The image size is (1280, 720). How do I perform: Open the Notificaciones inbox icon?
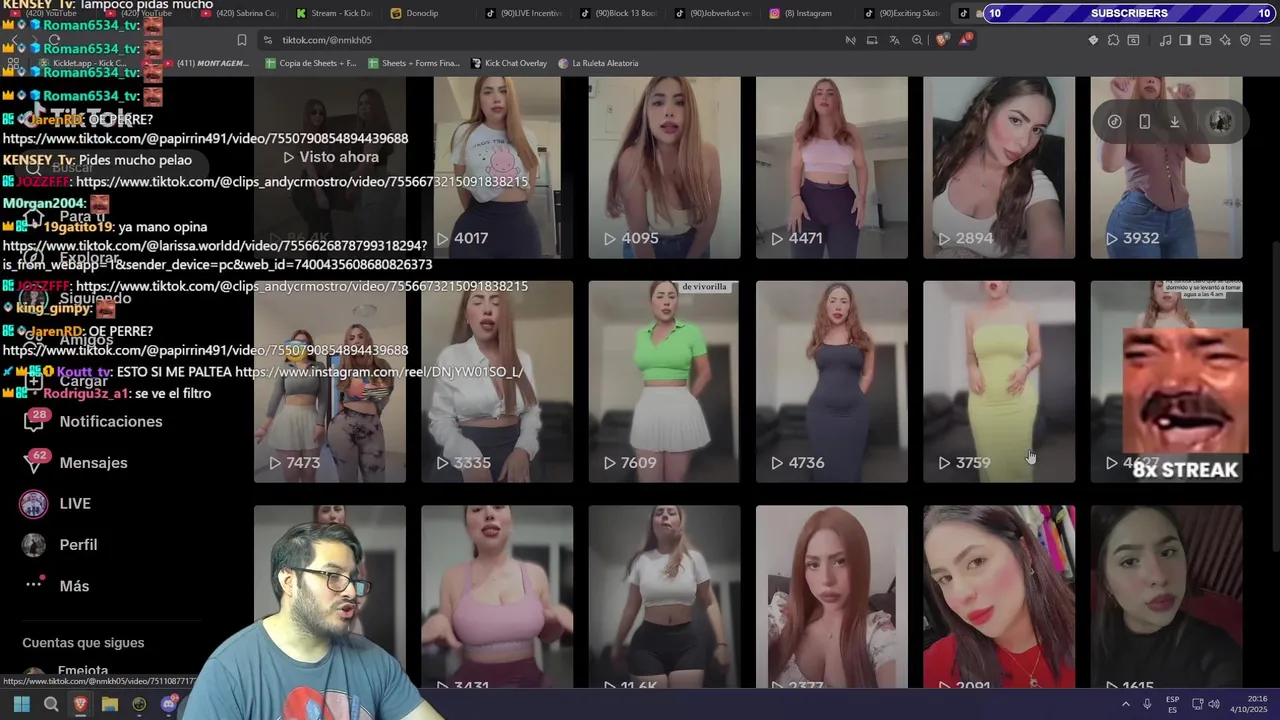pyautogui.click(x=34, y=421)
